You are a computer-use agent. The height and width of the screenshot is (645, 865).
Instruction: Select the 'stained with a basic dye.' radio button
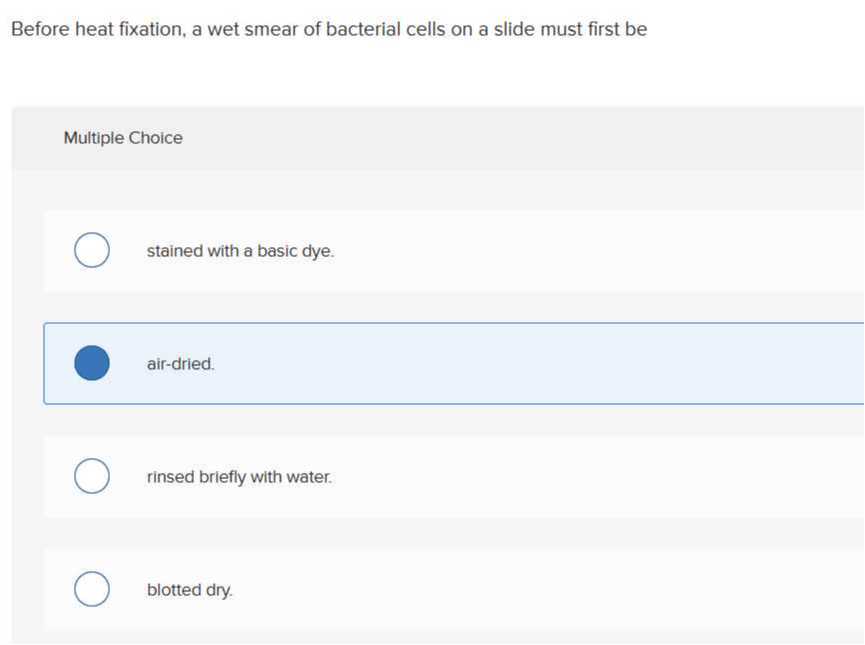click(x=91, y=250)
